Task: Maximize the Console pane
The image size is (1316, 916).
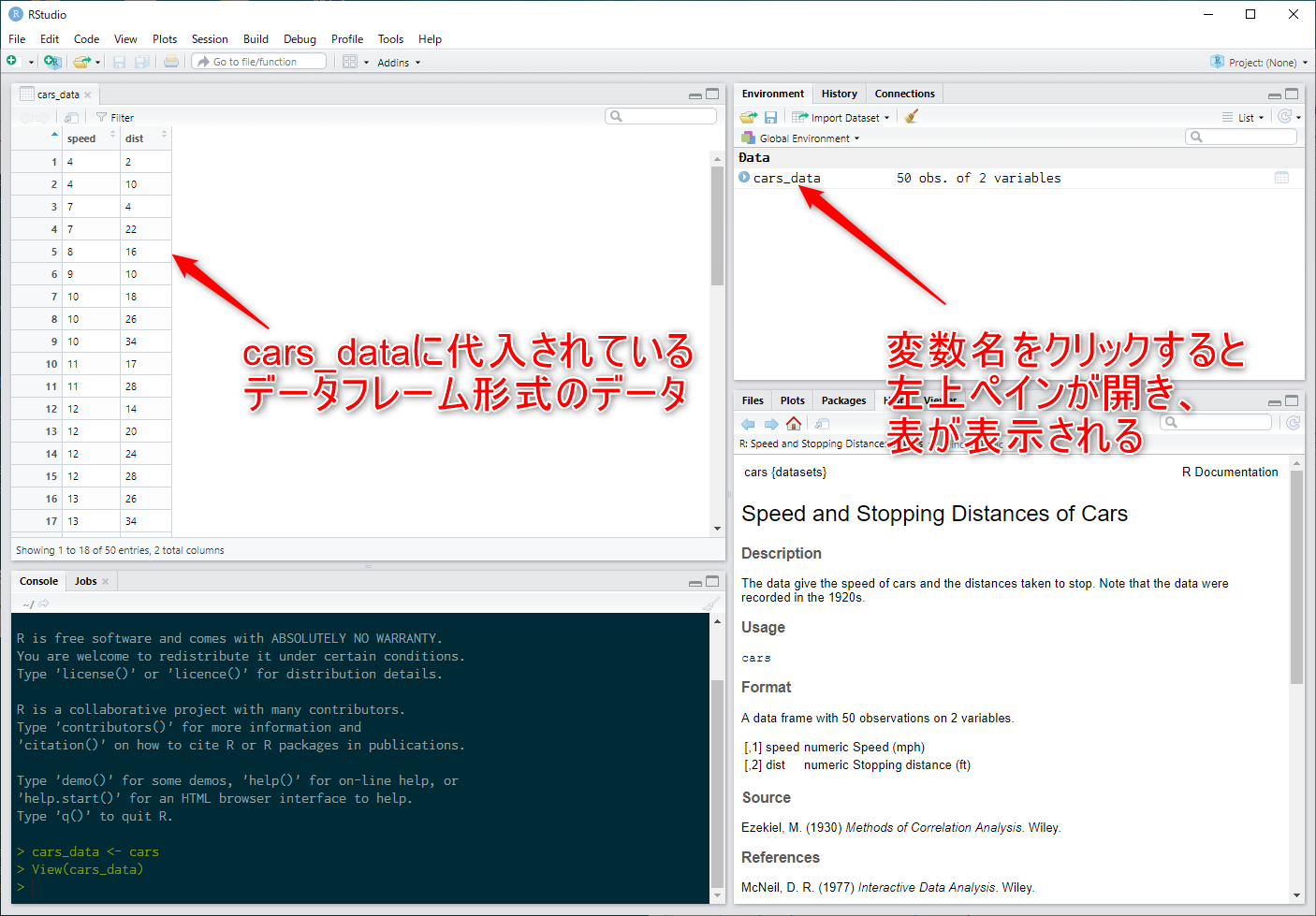Action: [x=712, y=581]
